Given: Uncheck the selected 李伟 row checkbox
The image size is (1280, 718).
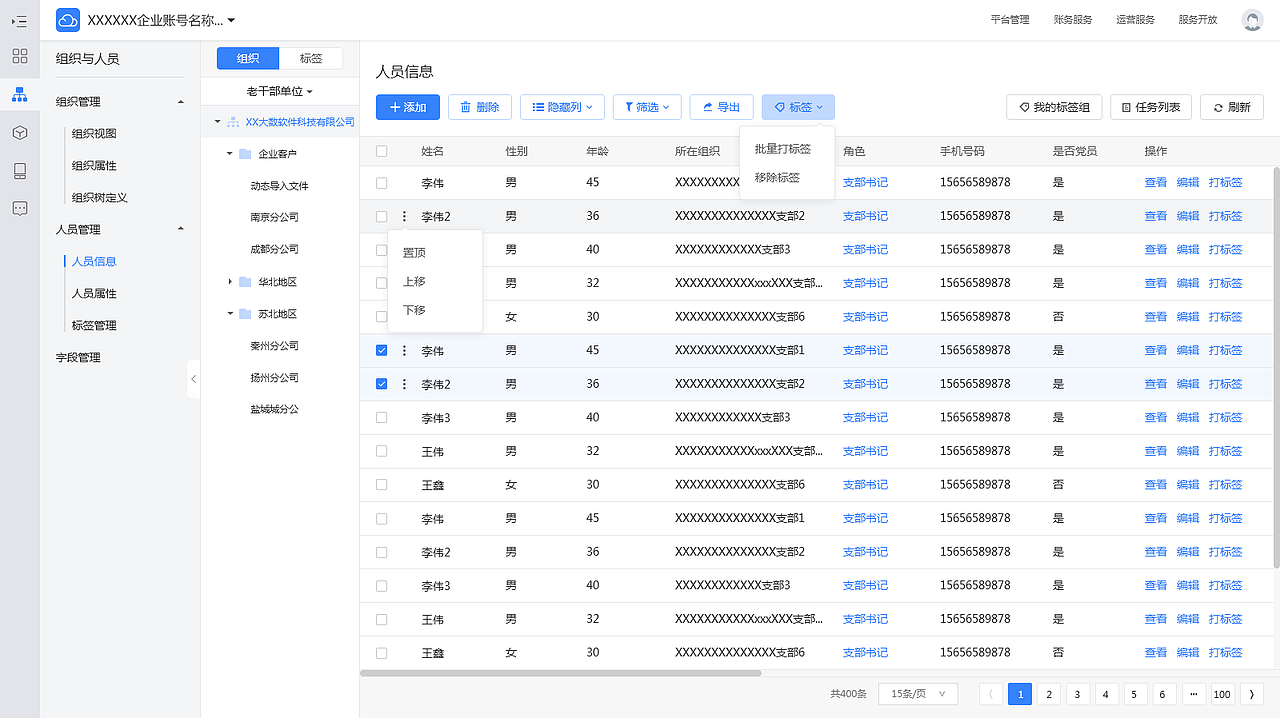Looking at the screenshot, I should (x=381, y=351).
